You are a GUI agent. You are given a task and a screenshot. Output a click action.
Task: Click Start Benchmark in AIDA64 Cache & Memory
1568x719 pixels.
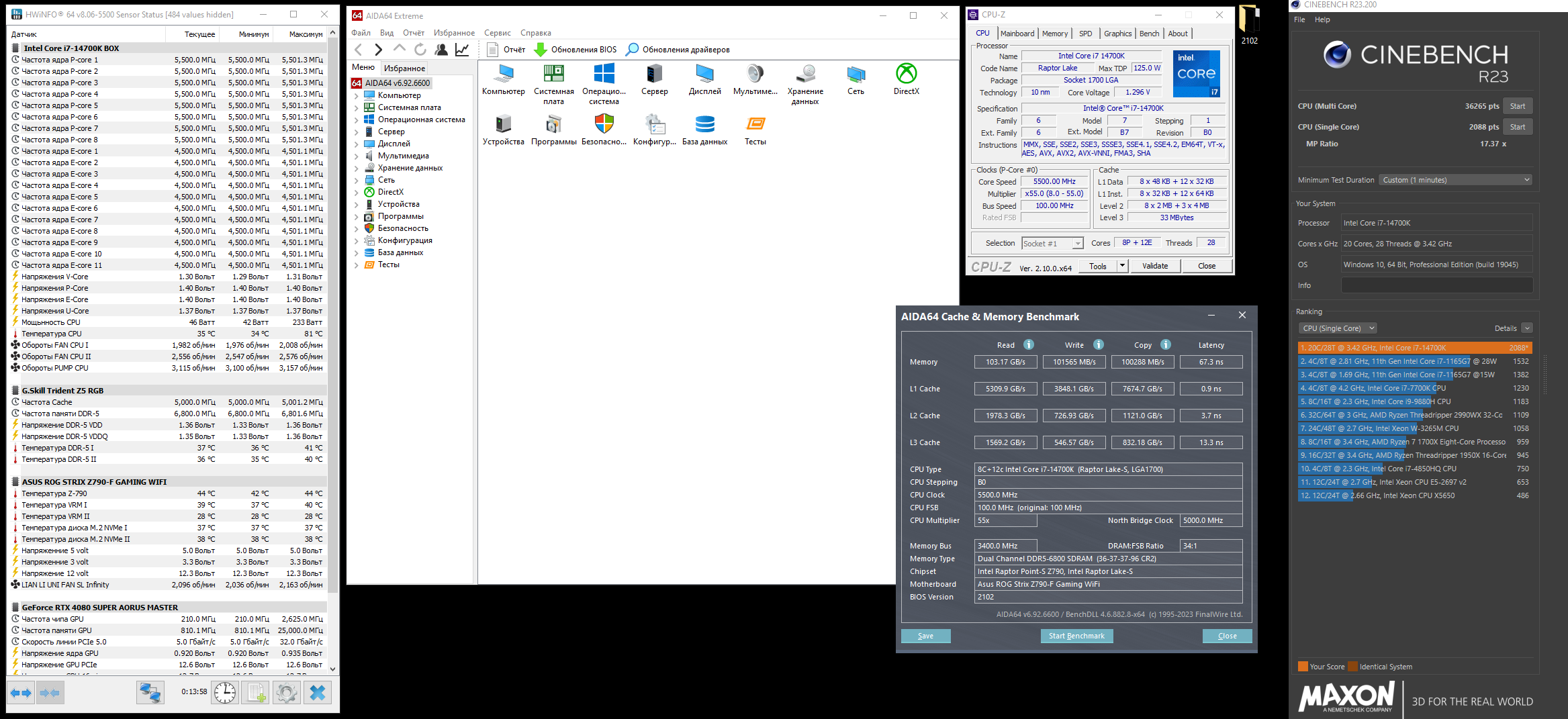[1076, 636]
